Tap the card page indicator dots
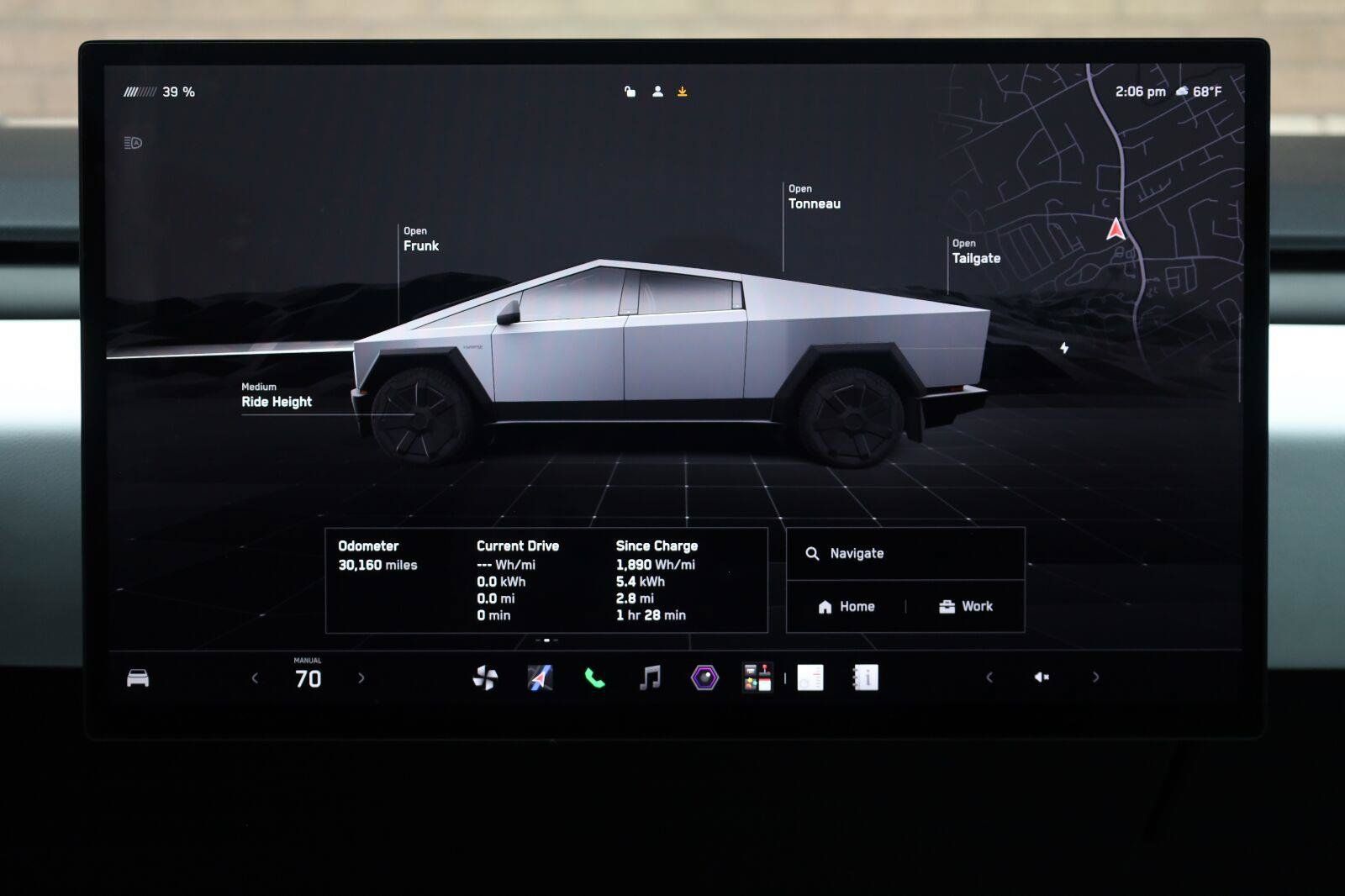The image size is (1345, 896). pyautogui.click(x=546, y=640)
